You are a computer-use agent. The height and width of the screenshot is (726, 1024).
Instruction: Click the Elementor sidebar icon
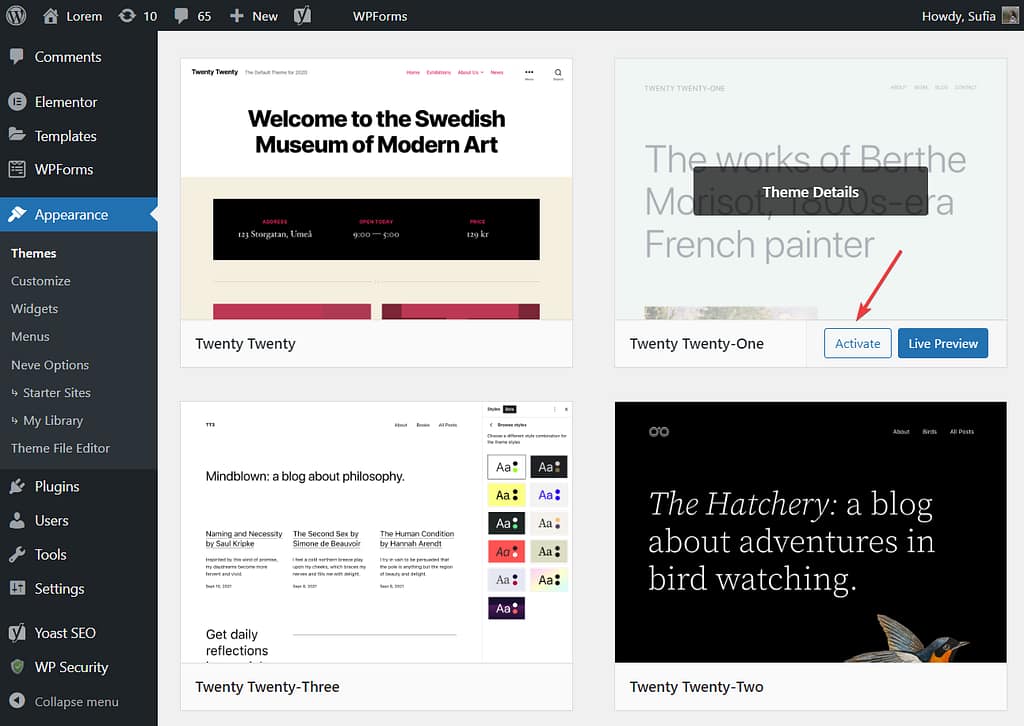pyautogui.click(x=17, y=102)
